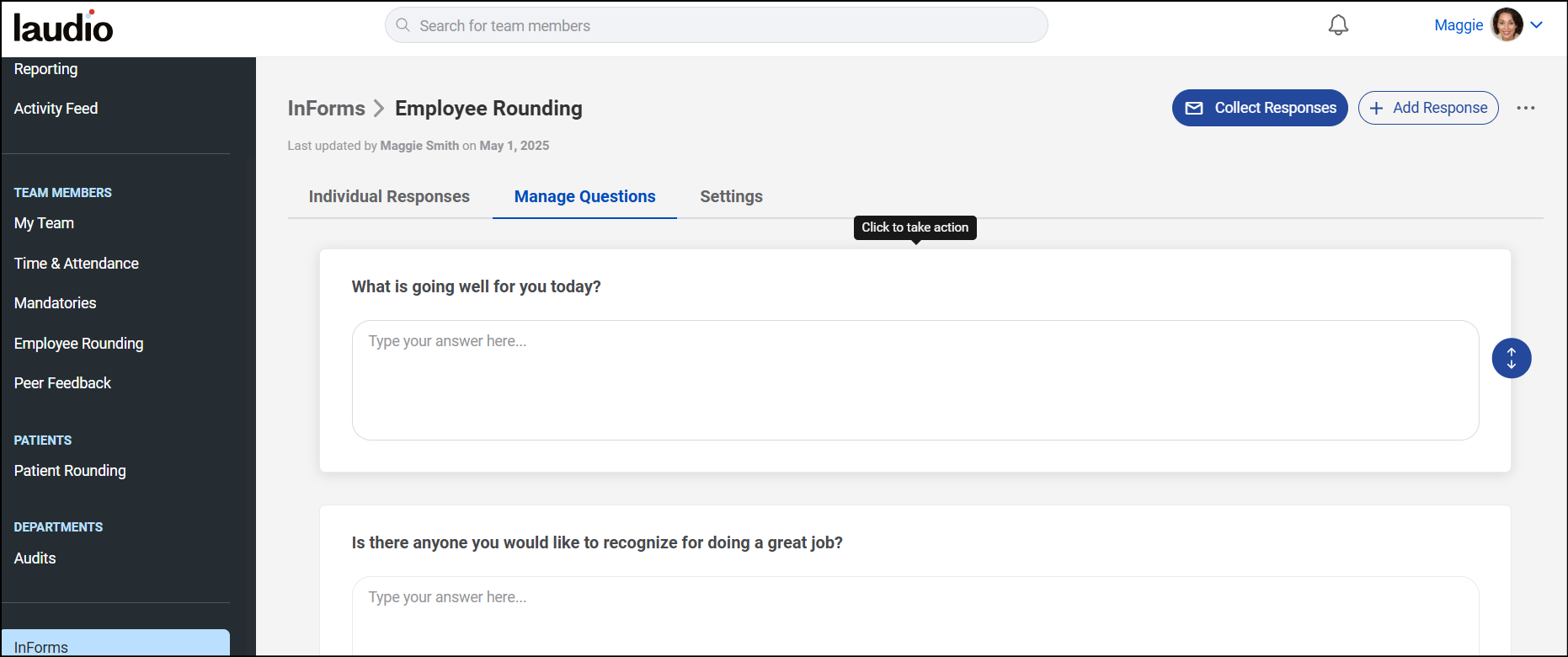The width and height of the screenshot is (1568, 657).
Task: Select the Manage Questions tab
Action: [x=584, y=196]
